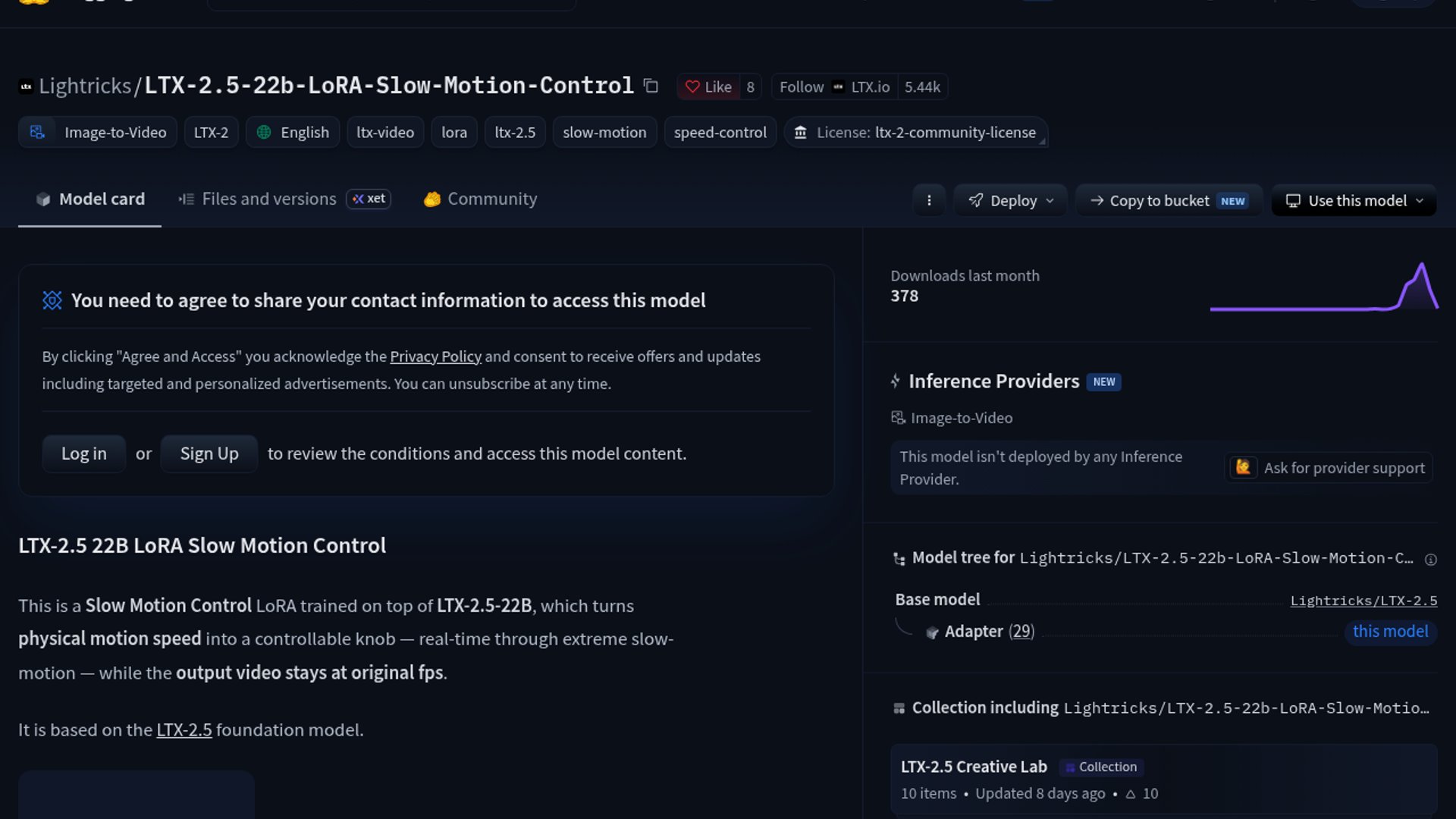This screenshot has height=819, width=1456.
Task: Switch to the Model card tab
Action: click(89, 199)
